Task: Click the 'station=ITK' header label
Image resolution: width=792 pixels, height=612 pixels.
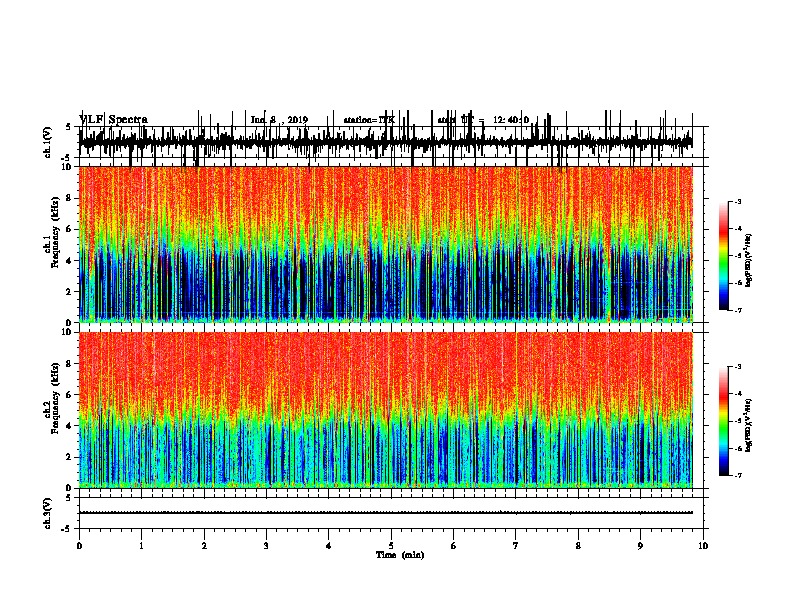Action: coord(369,120)
